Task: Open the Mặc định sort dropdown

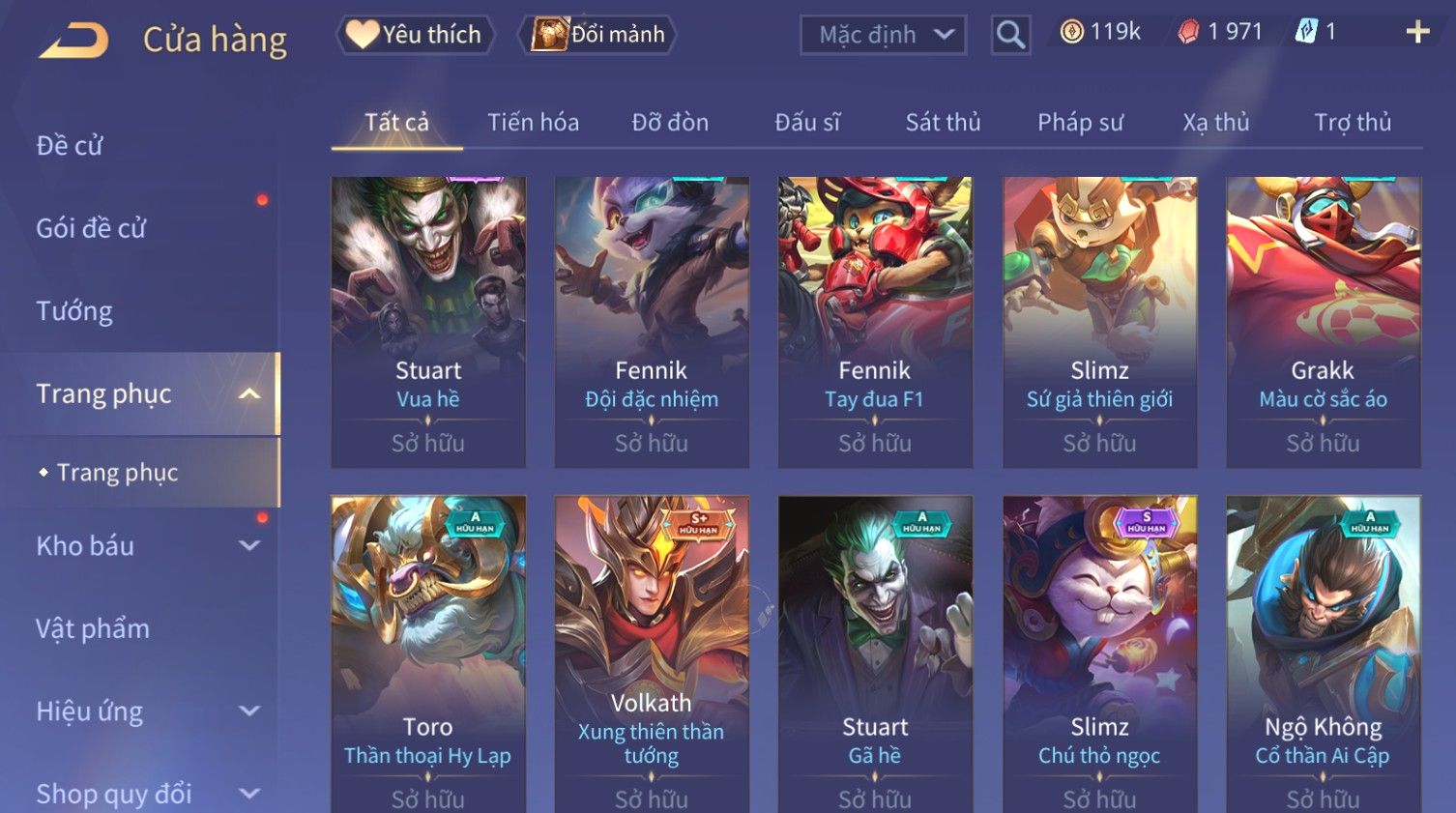Action: tap(883, 35)
